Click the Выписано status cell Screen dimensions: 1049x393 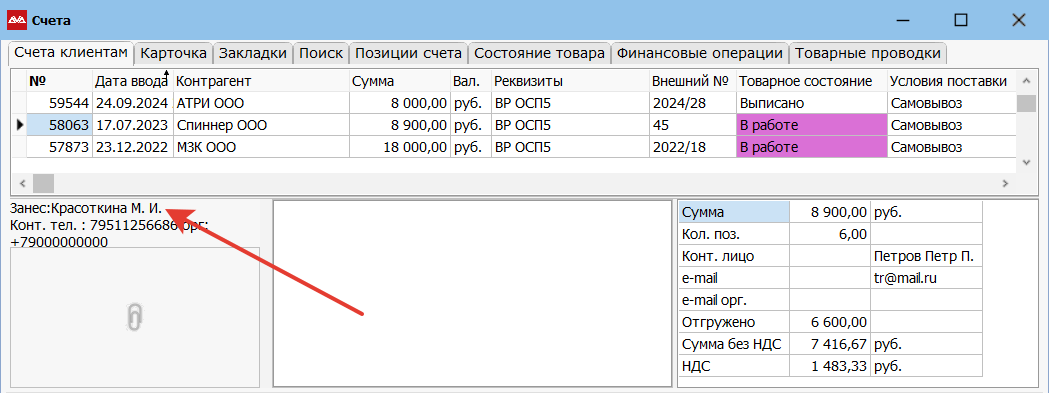click(811, 103)
